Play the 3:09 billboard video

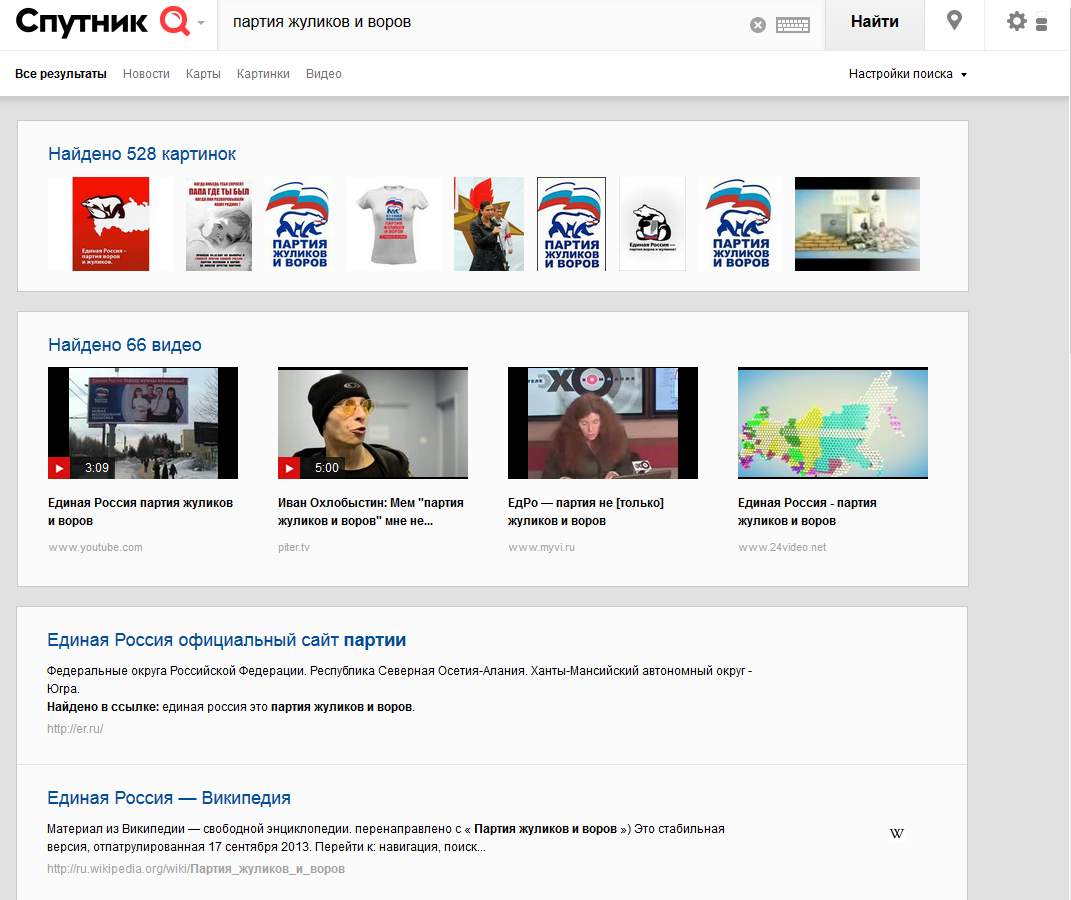click(x=143, y=423)
